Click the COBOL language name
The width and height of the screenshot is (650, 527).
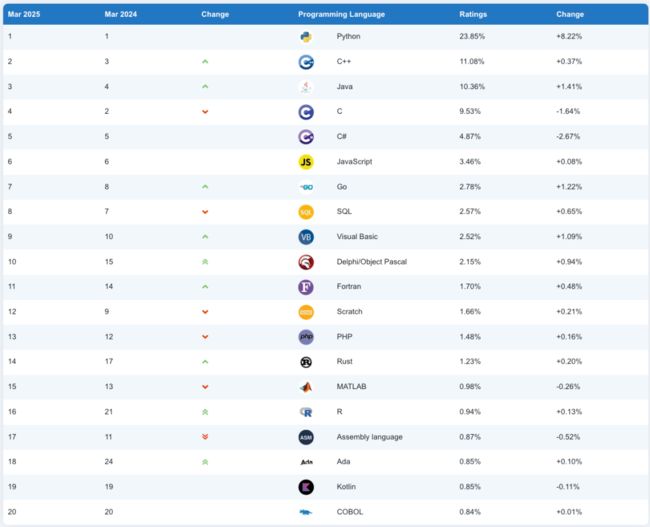click(x=349, y=512)
